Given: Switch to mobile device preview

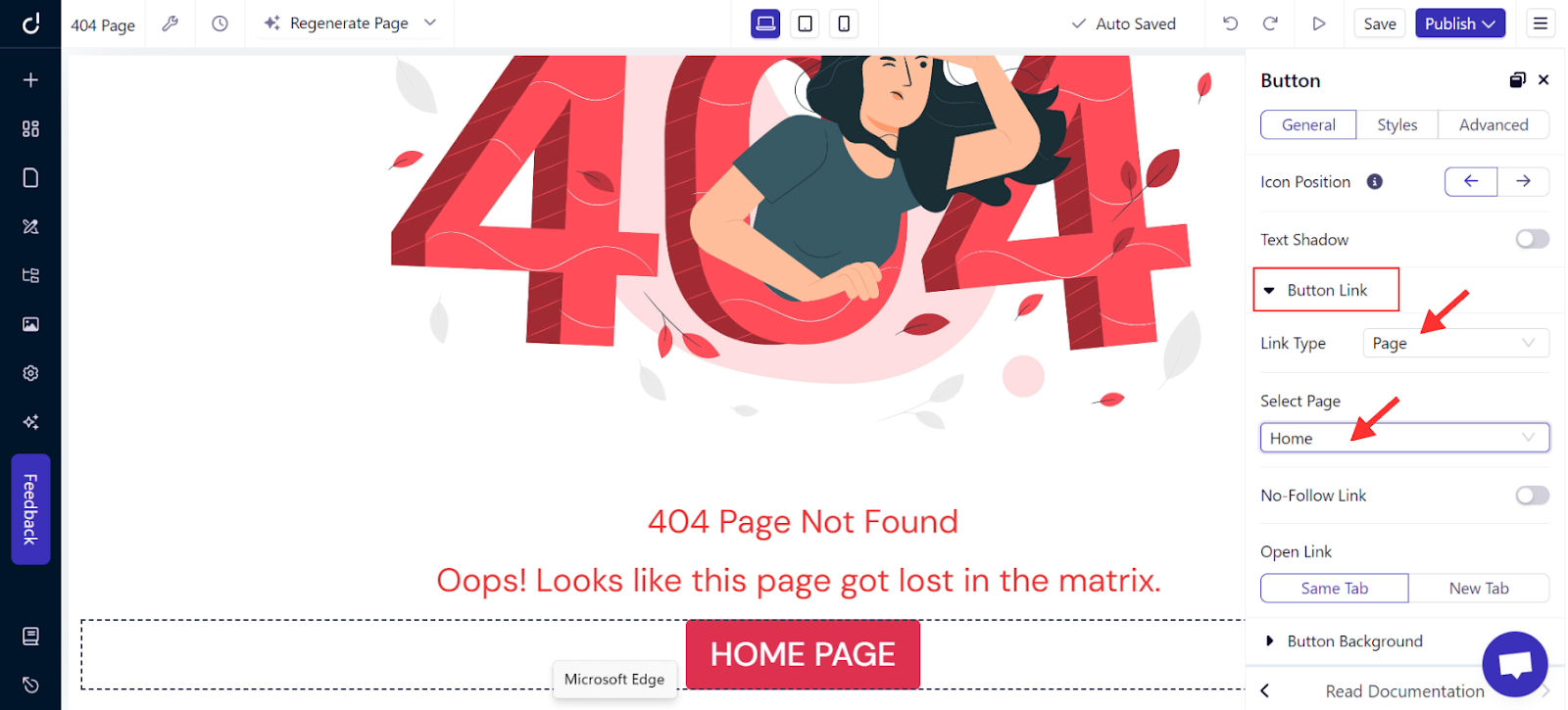Looking at the screenshot, I should (x=844, y=24).
